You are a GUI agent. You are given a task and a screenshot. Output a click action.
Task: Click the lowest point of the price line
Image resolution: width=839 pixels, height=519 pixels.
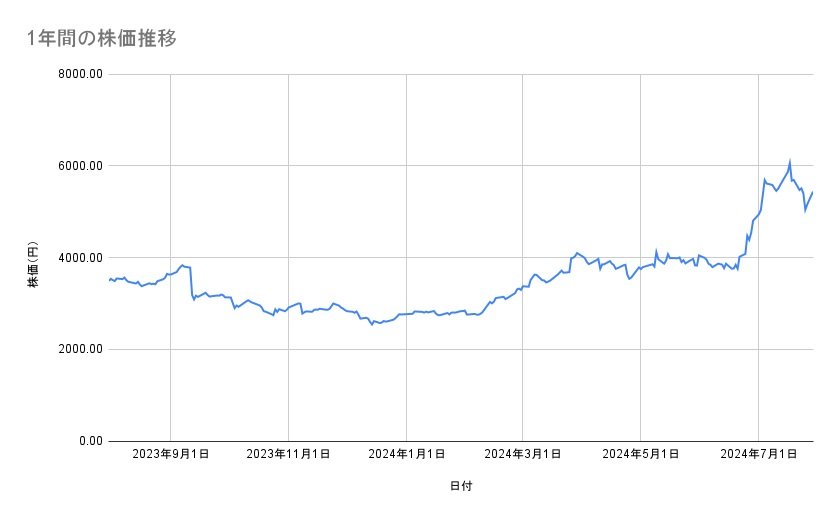372,324
